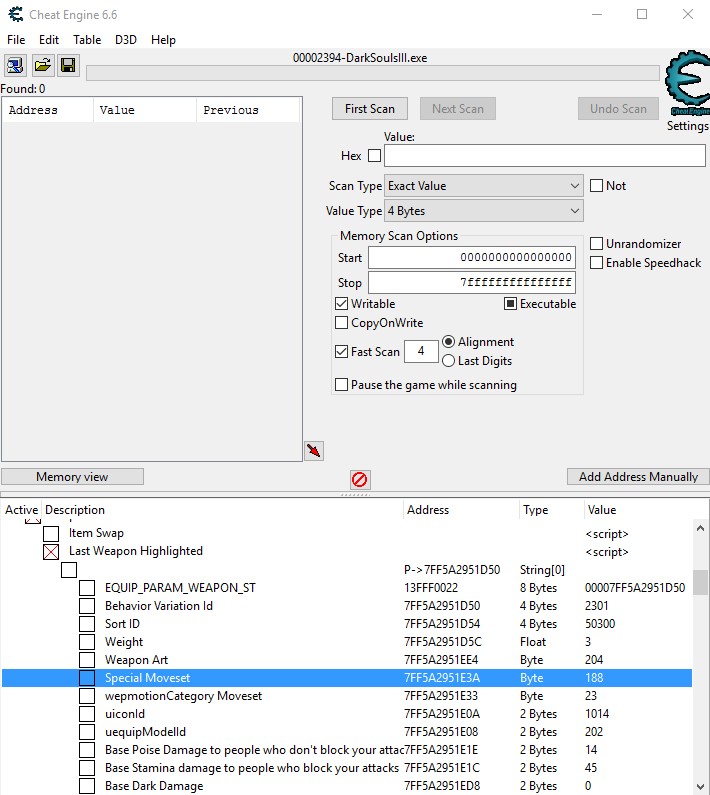Freeze the Behavior Variation Id entry
Image resolution: width=710 pixels, height=795 pixels.
click(x=87, y=606)
